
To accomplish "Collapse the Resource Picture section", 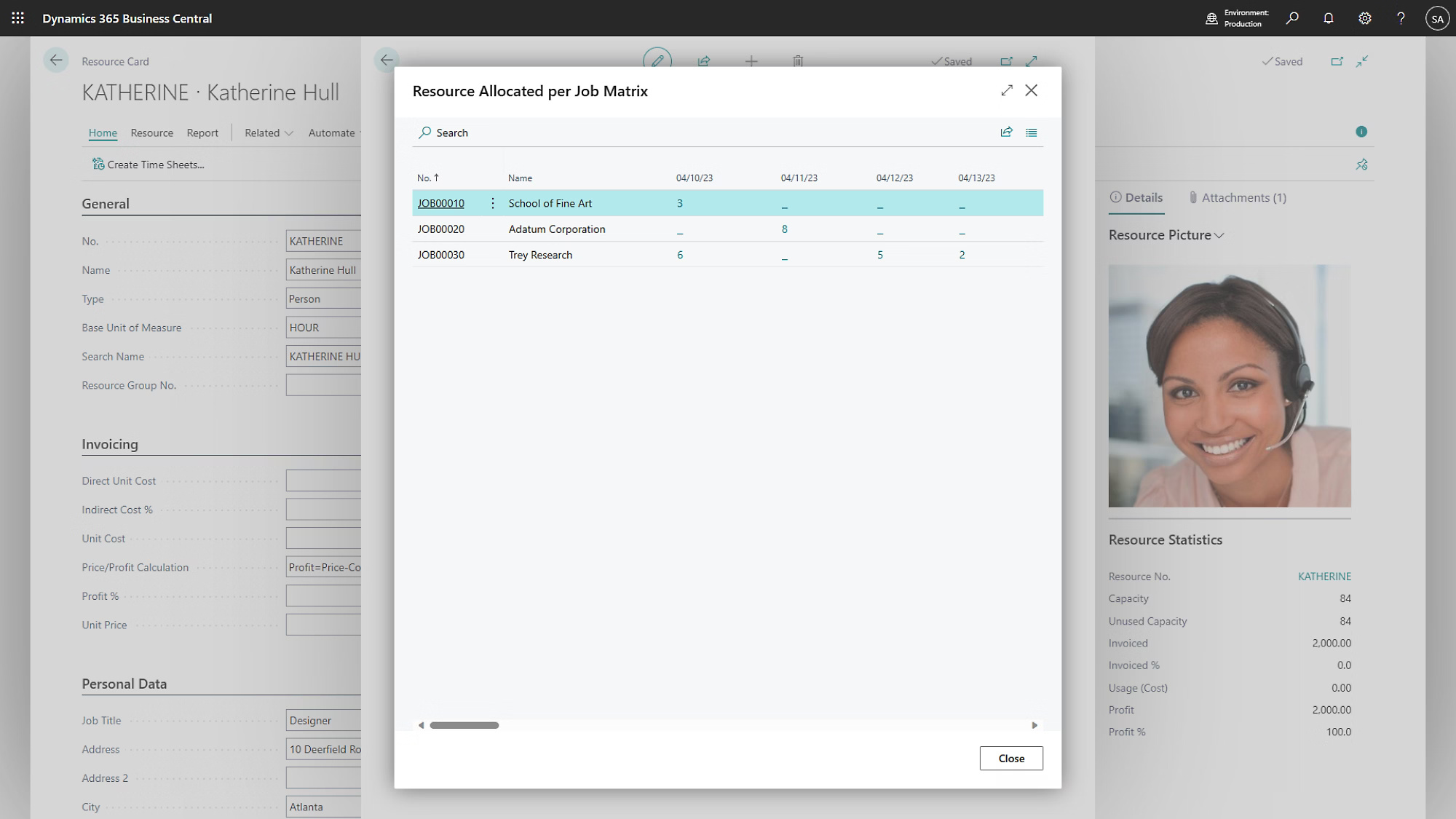I will [1220, 234].
